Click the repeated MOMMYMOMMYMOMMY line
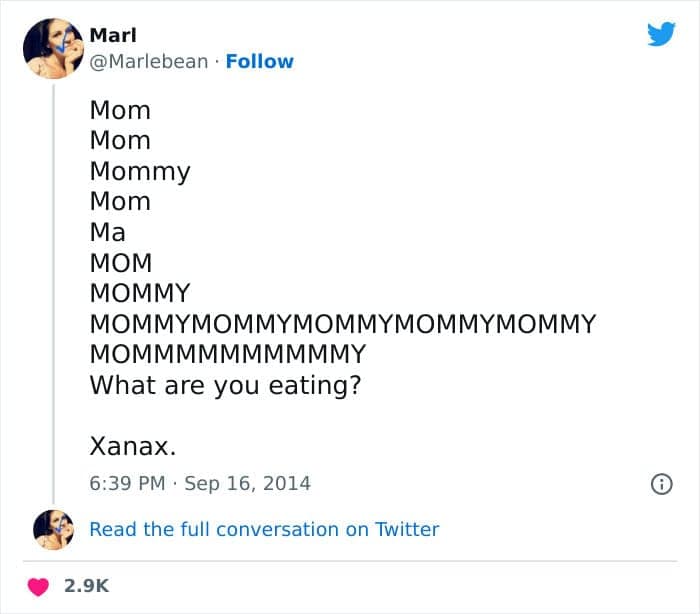This screenshot has width=700, height=614. click(x=342, y=324)
